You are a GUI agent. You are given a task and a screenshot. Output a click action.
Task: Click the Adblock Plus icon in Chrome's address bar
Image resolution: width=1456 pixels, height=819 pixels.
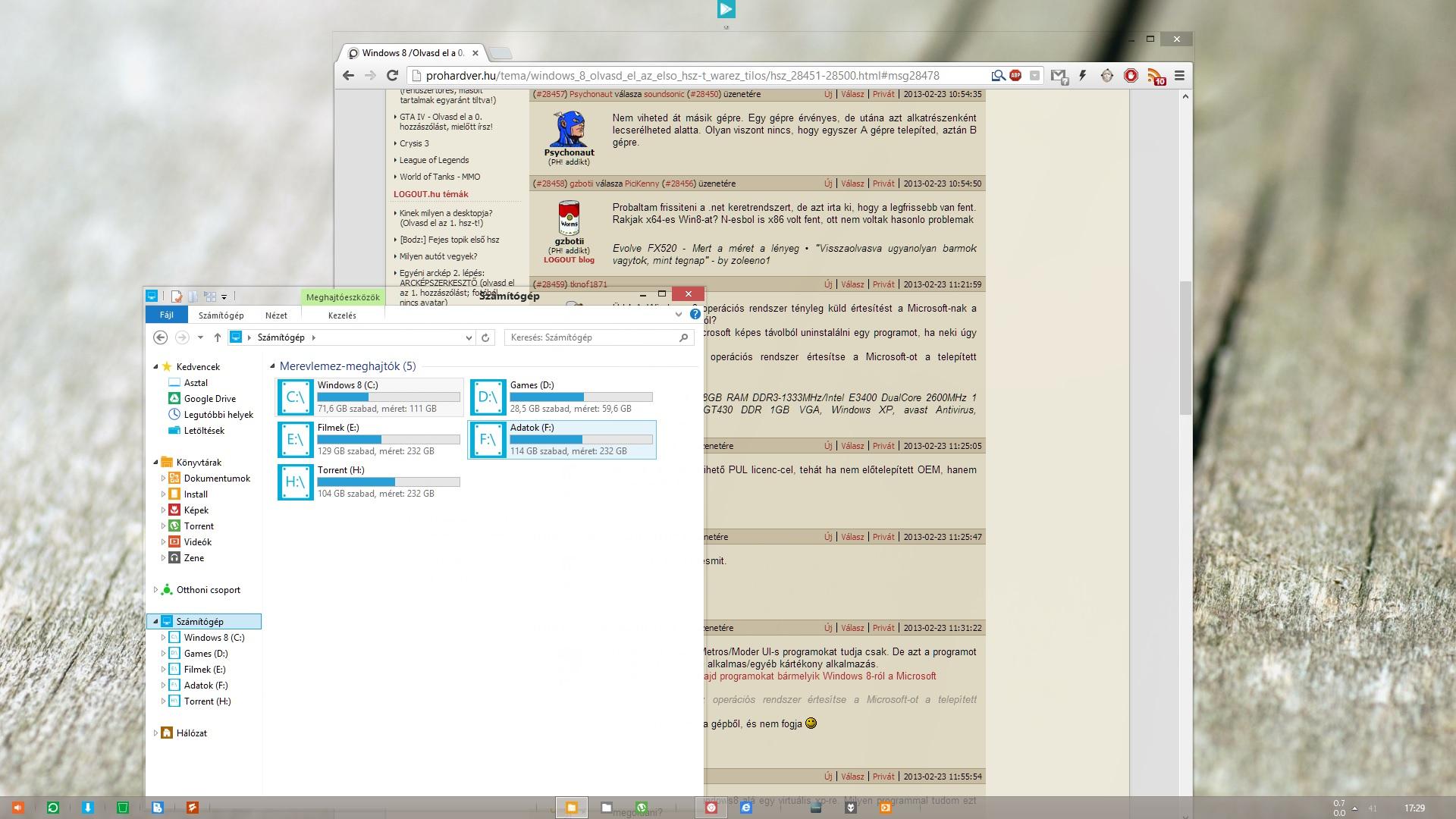pyautogui.click(x=1015, y=75)
